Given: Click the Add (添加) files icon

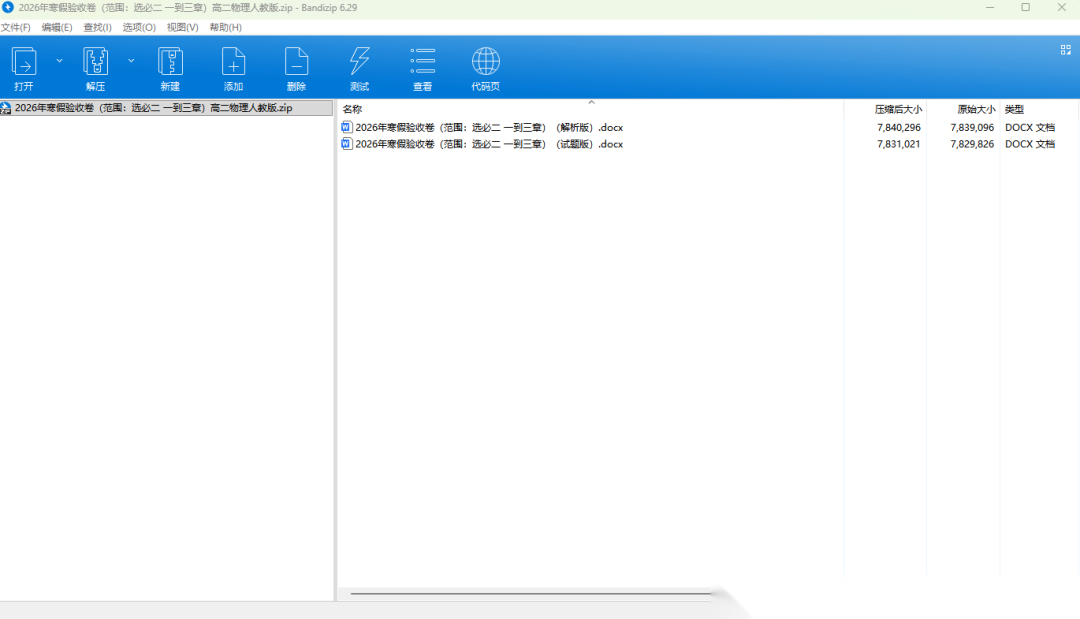Looking at the screenshot, I should [x=233, y=62].
